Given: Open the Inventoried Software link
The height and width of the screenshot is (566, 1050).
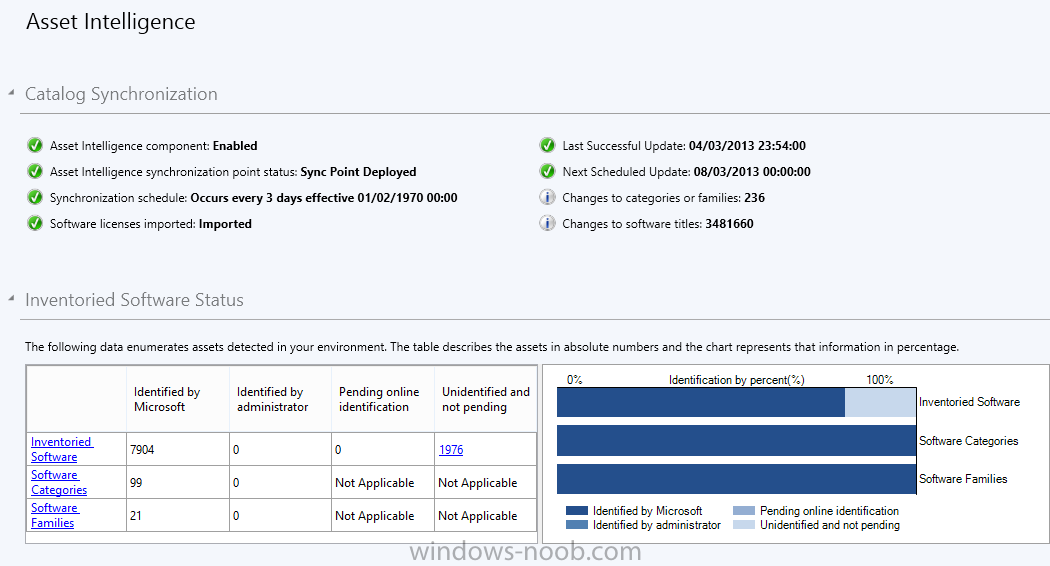Looking at the screenshot, I should [62, 449].
